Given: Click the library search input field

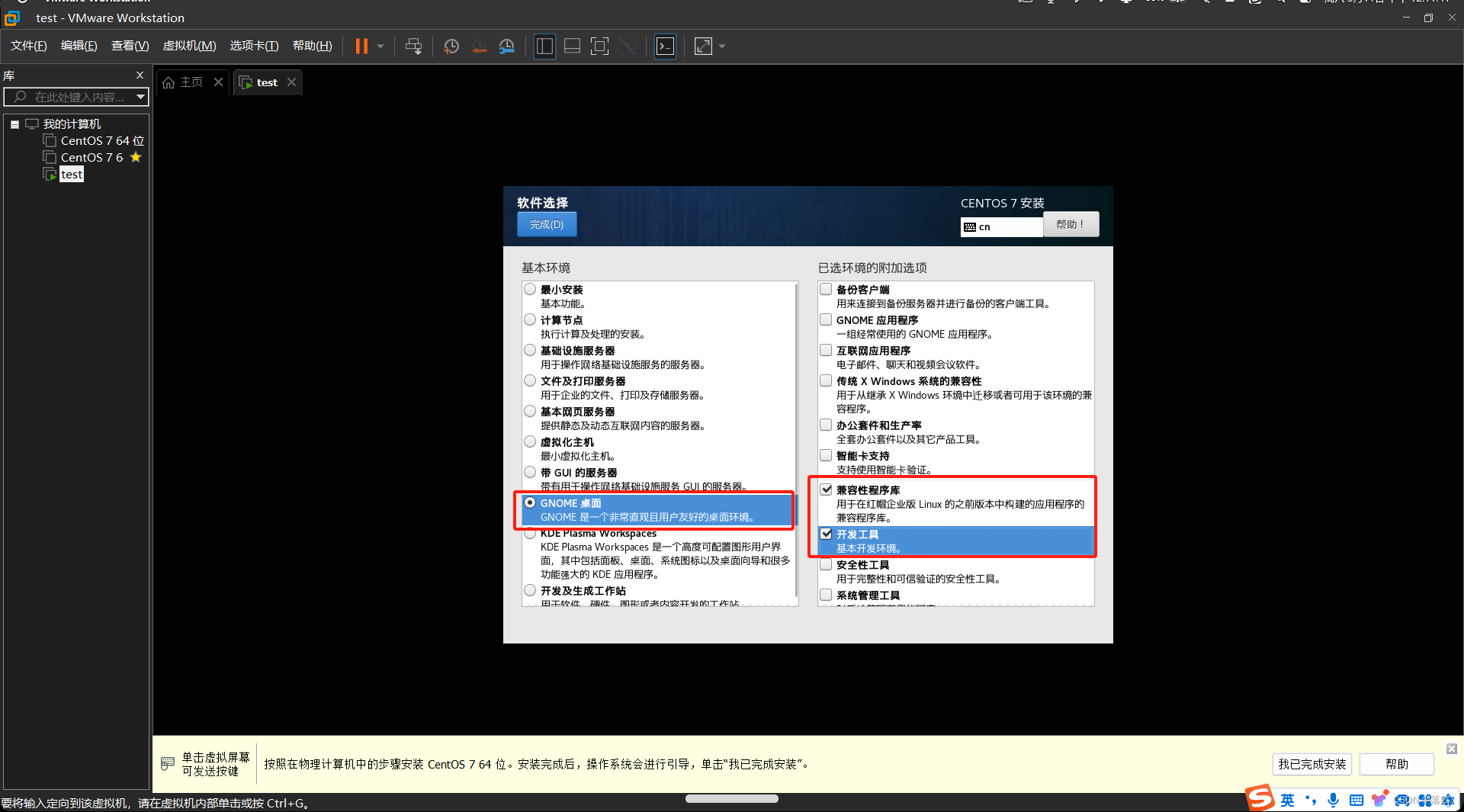Looking at the screenshot, I should [x=76, y=97].
